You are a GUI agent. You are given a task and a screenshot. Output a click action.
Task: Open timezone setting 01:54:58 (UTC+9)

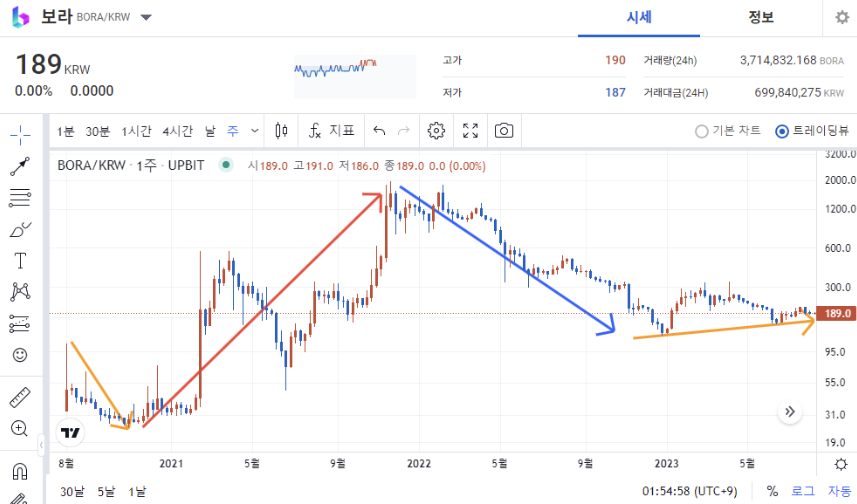[x=689, y=491]
